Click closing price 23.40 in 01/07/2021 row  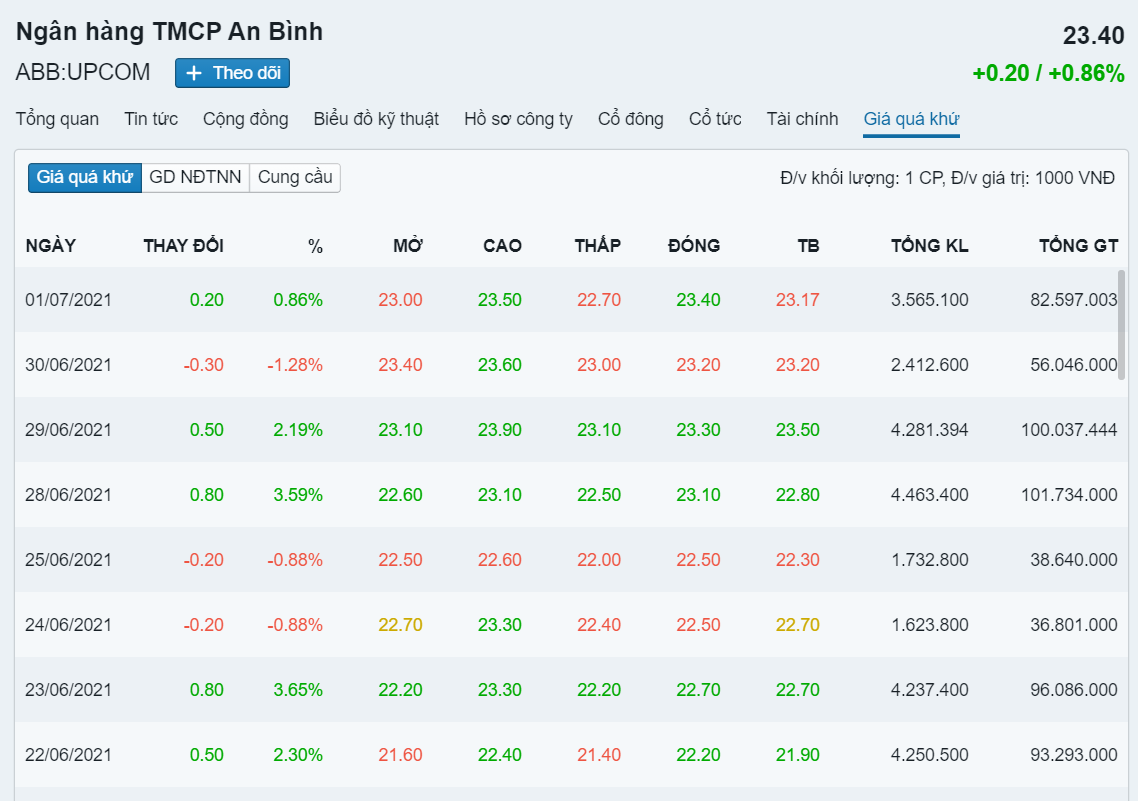tap(698, 300)
